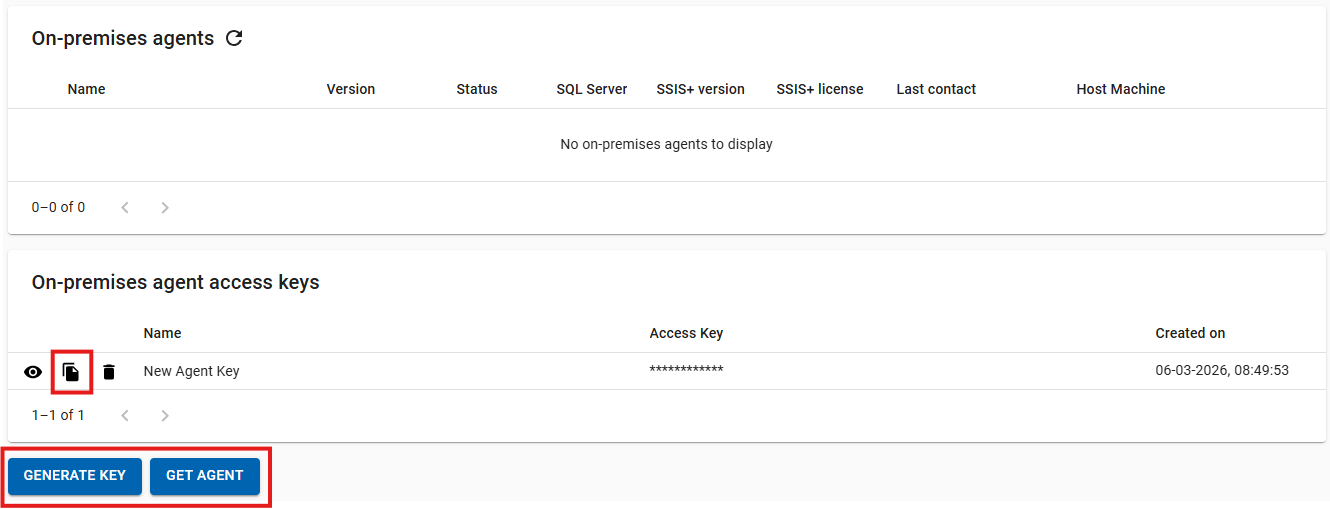This screenshot has height=509, width=1330.
Task: Click the GENERATE KEY button
Action: point(75,476)
